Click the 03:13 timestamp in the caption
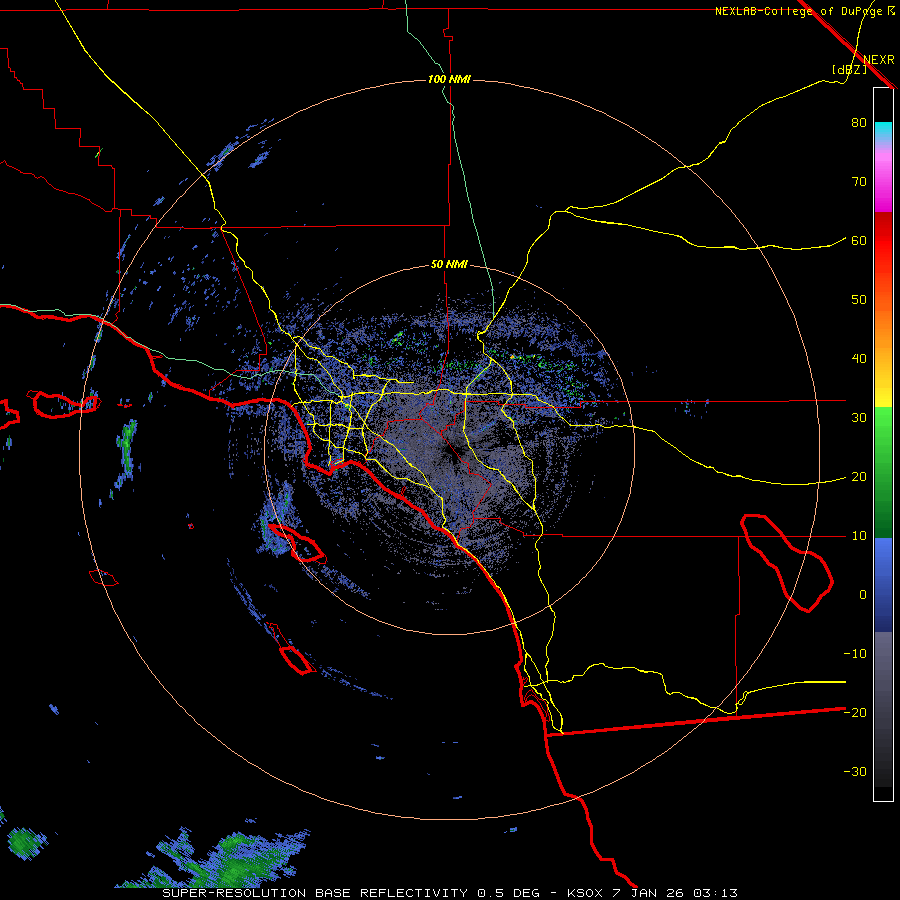Image resolution: width=900 pixels, height=900 pixels. 715,893
